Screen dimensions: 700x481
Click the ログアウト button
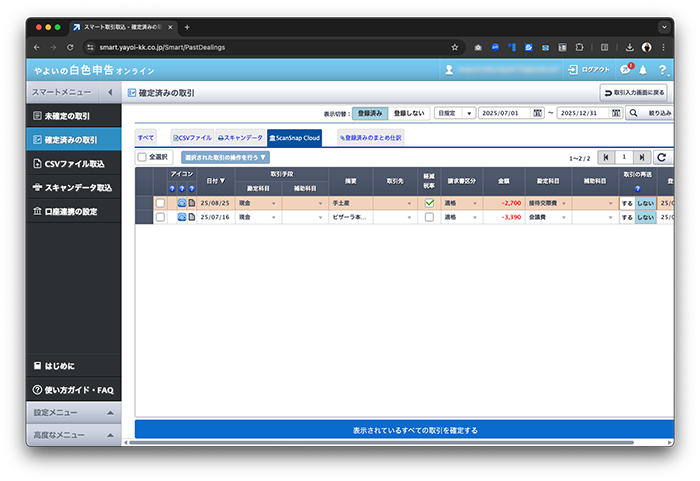(588, 70)
